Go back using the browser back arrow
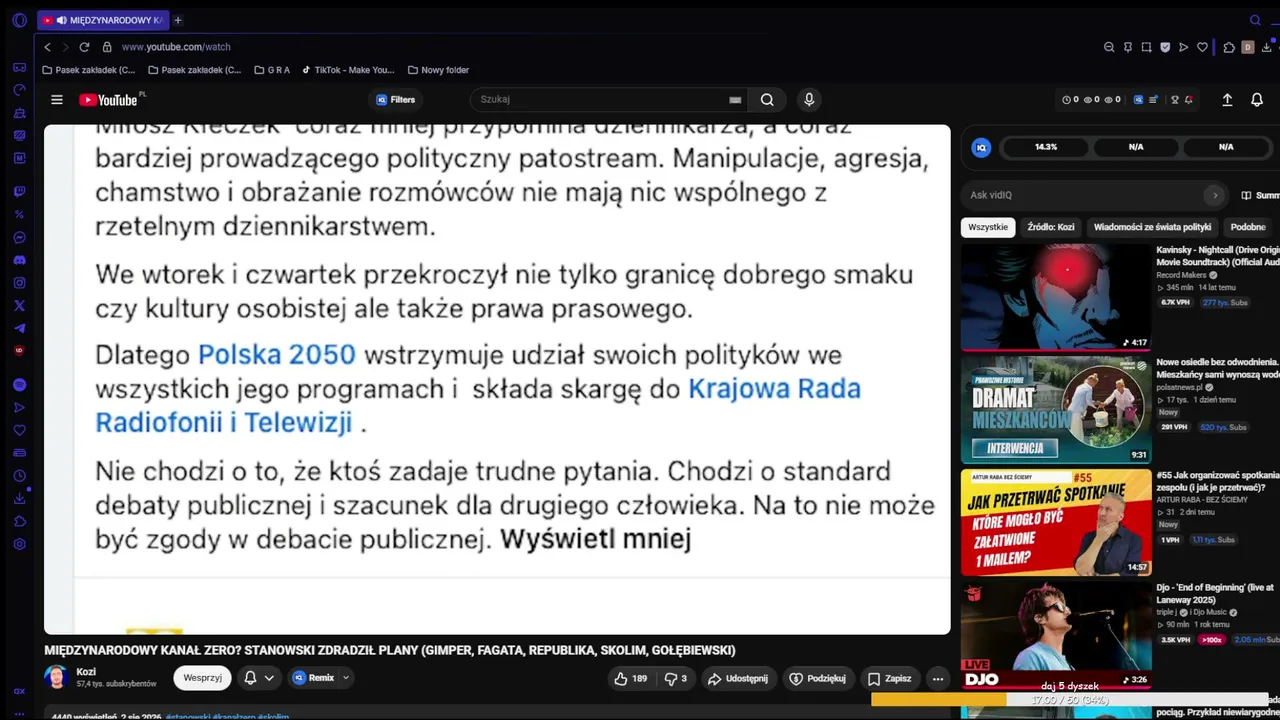The width and height of the screenshot is (1280, 720). click(47, 47)
